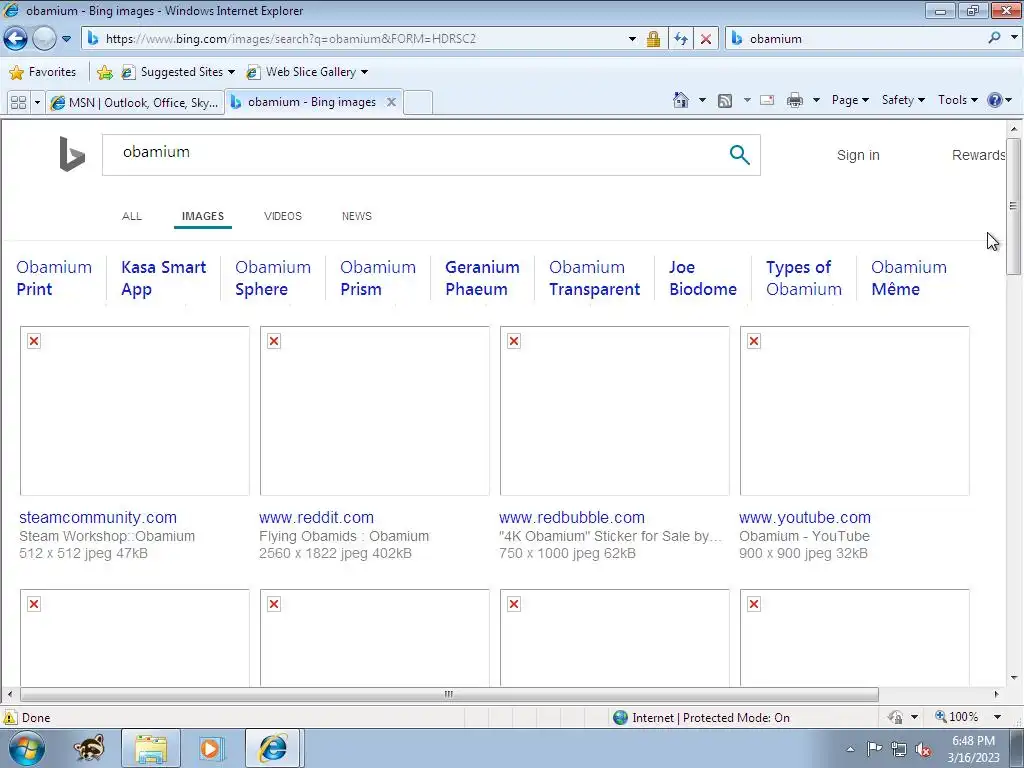This screenshot has height=768, width=1024.
Task: Open the steamcommunity.com image thumbnail
Action: [x=135, y=411]
